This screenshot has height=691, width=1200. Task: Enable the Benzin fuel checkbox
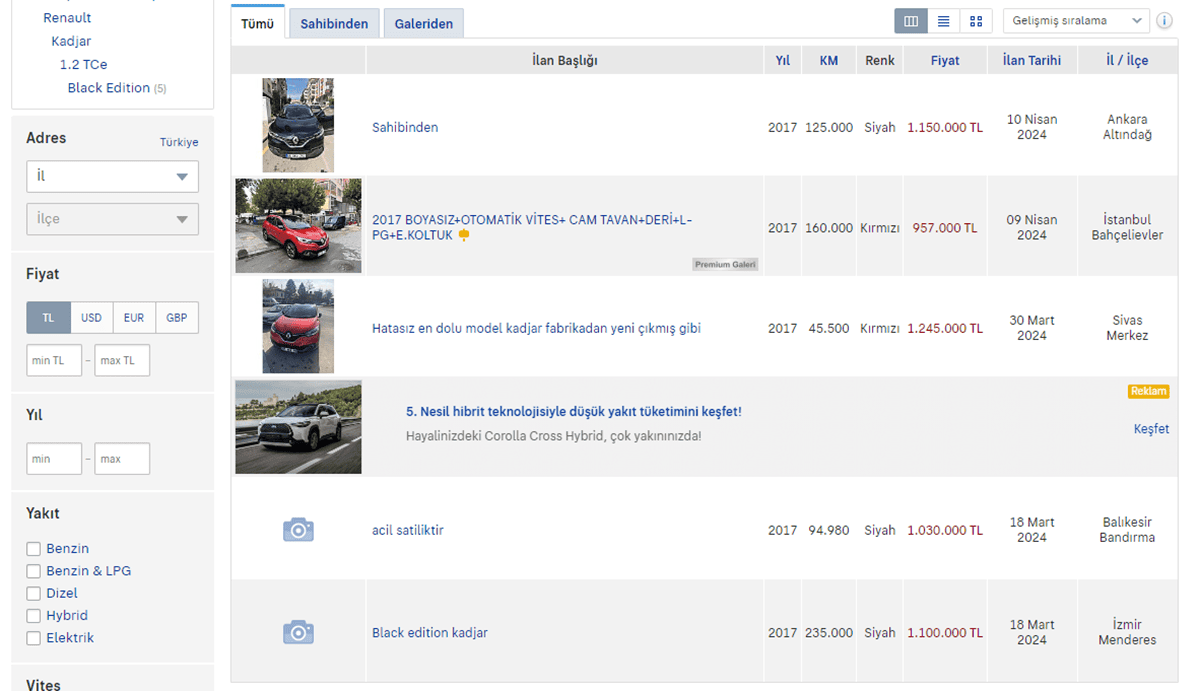pos(34,549)
